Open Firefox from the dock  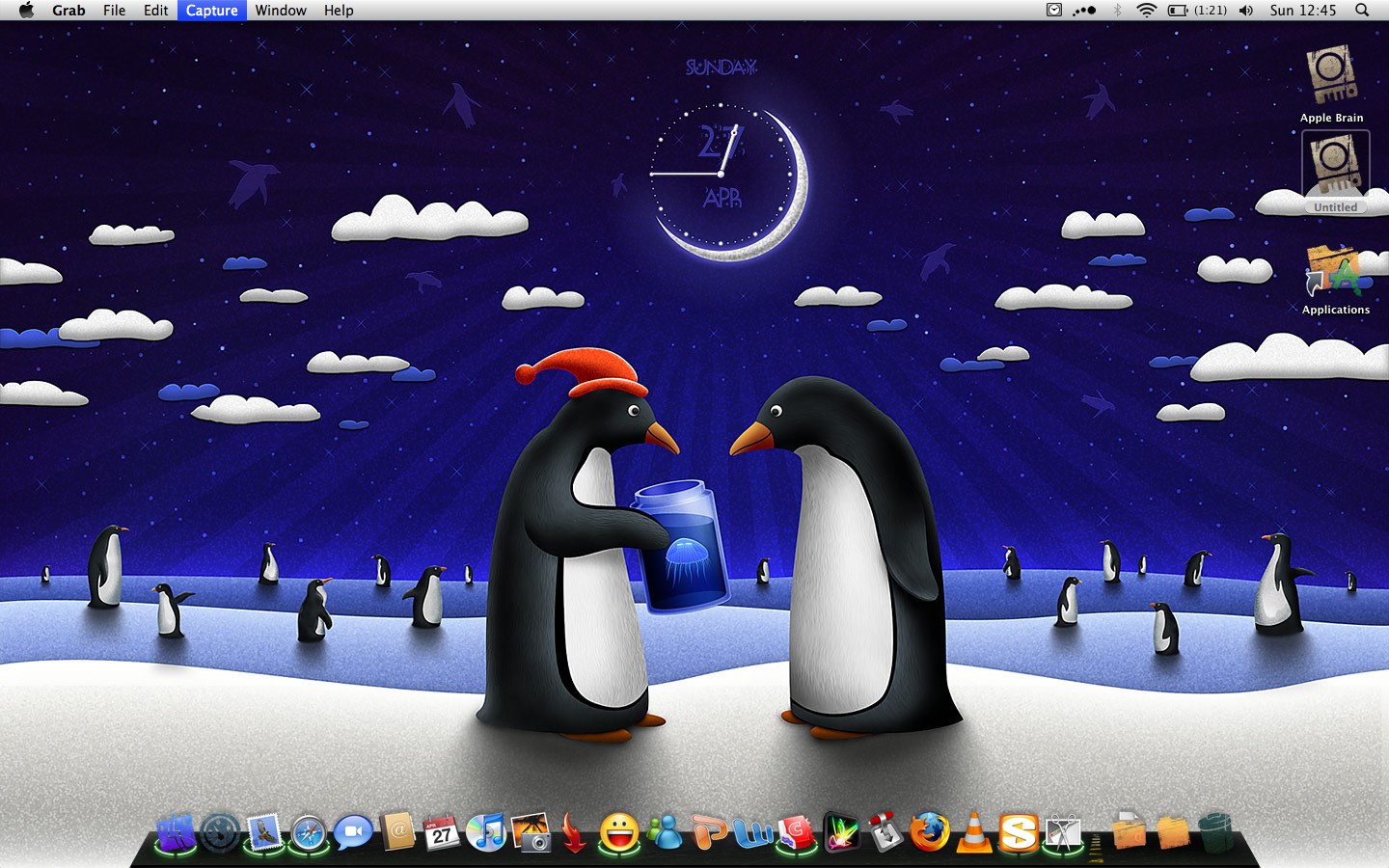coord(930,831)
